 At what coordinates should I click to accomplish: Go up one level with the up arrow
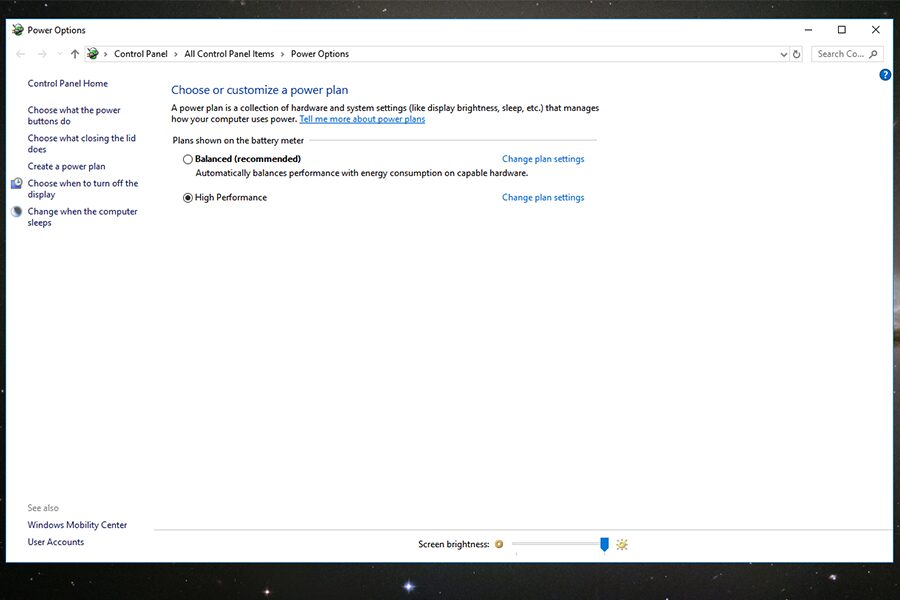(75, 54)
